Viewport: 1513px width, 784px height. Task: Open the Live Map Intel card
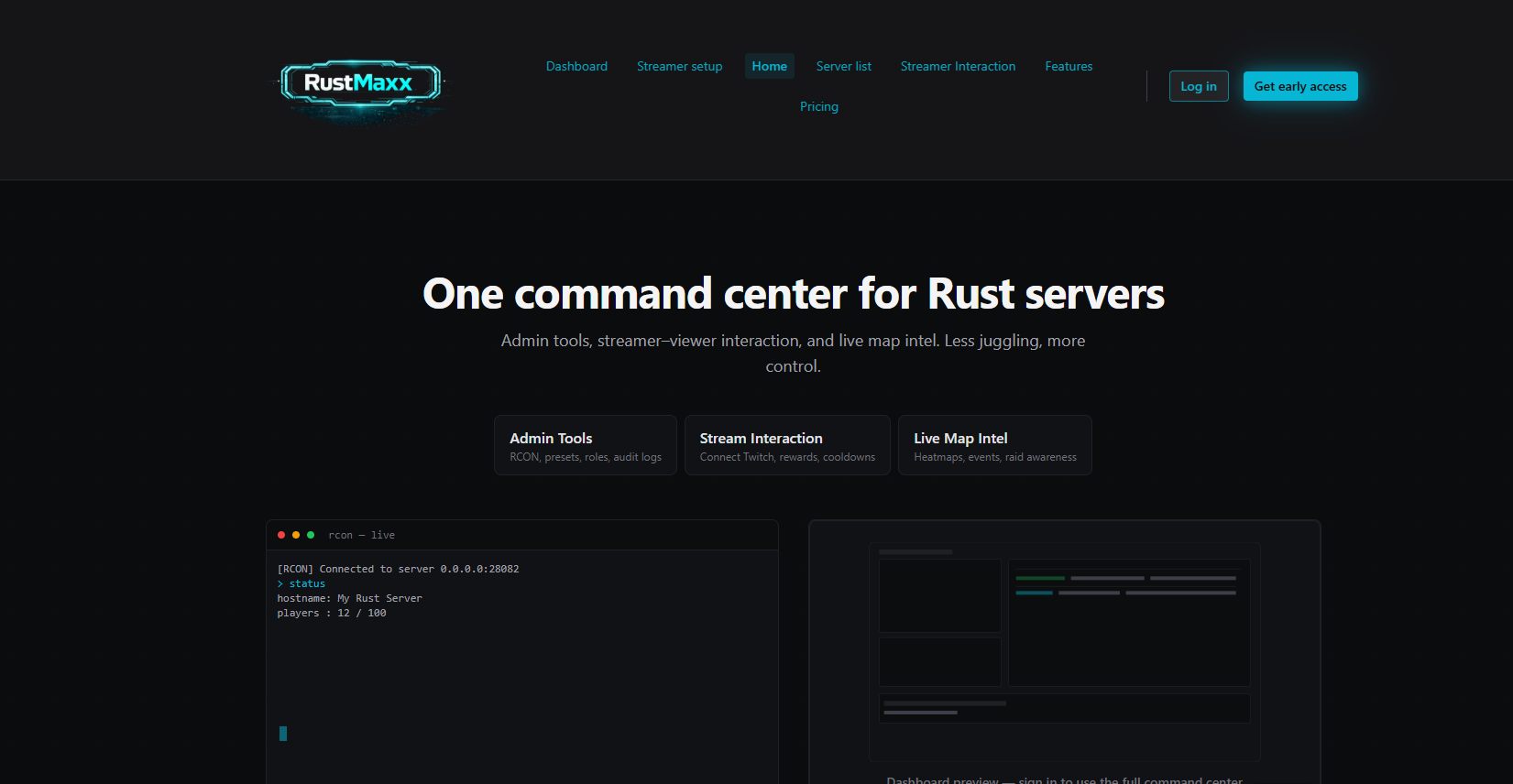(x=995, y=445)
